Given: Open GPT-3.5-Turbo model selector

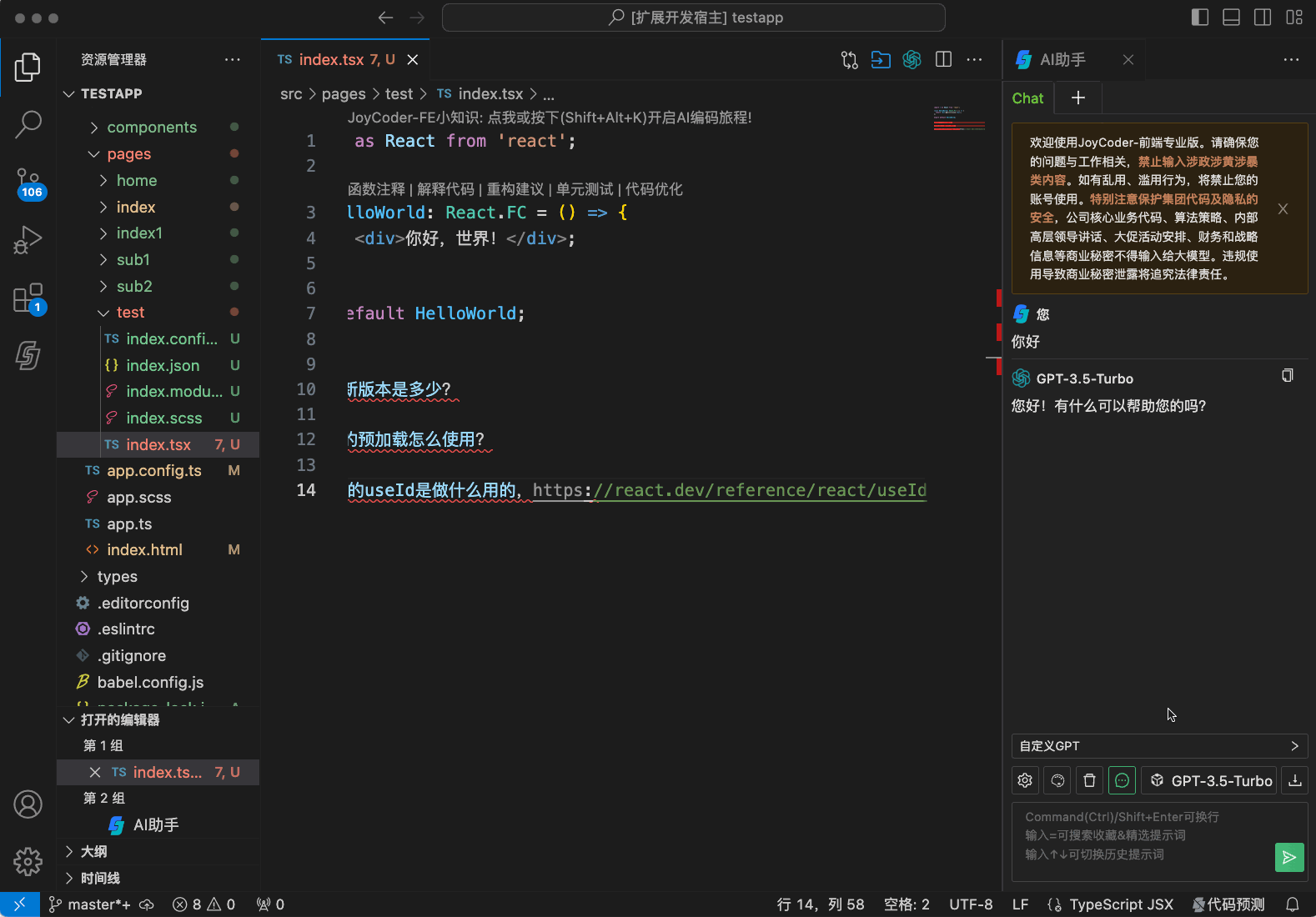Looking at the screenshot, I should coord(1209,780).
